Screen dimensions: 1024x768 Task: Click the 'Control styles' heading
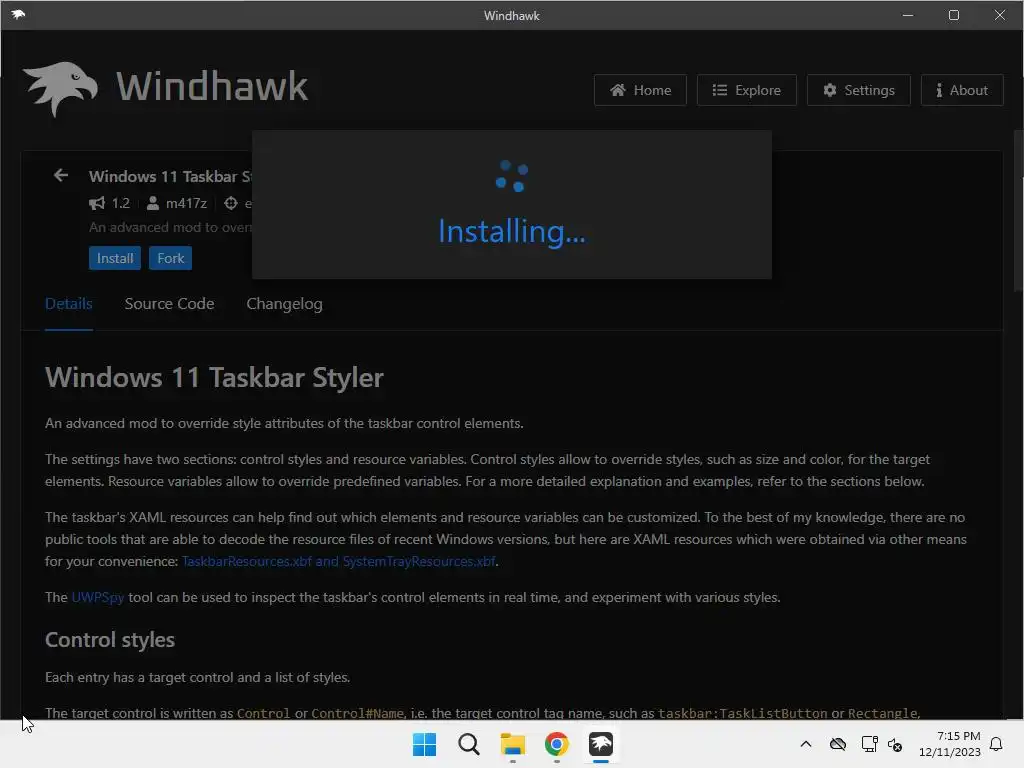(110, 640)
